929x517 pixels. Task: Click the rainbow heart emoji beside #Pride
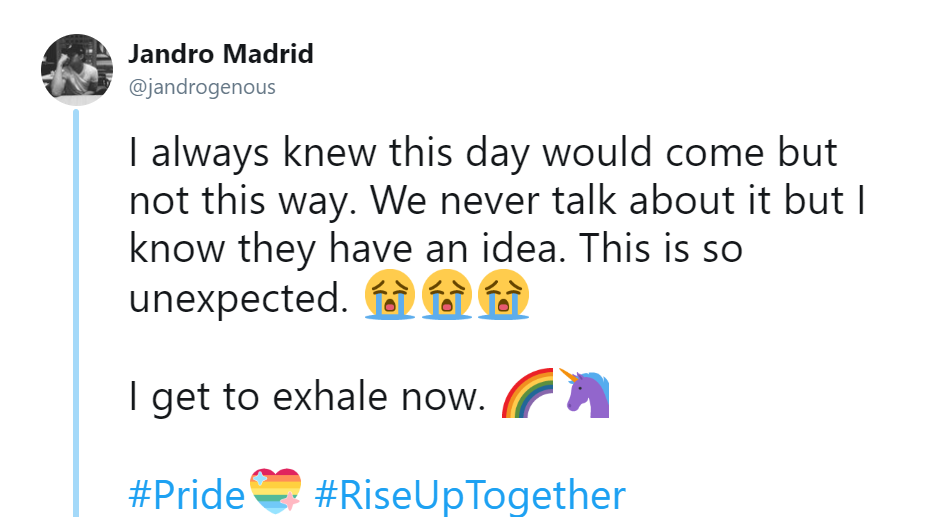coord(276,491)
